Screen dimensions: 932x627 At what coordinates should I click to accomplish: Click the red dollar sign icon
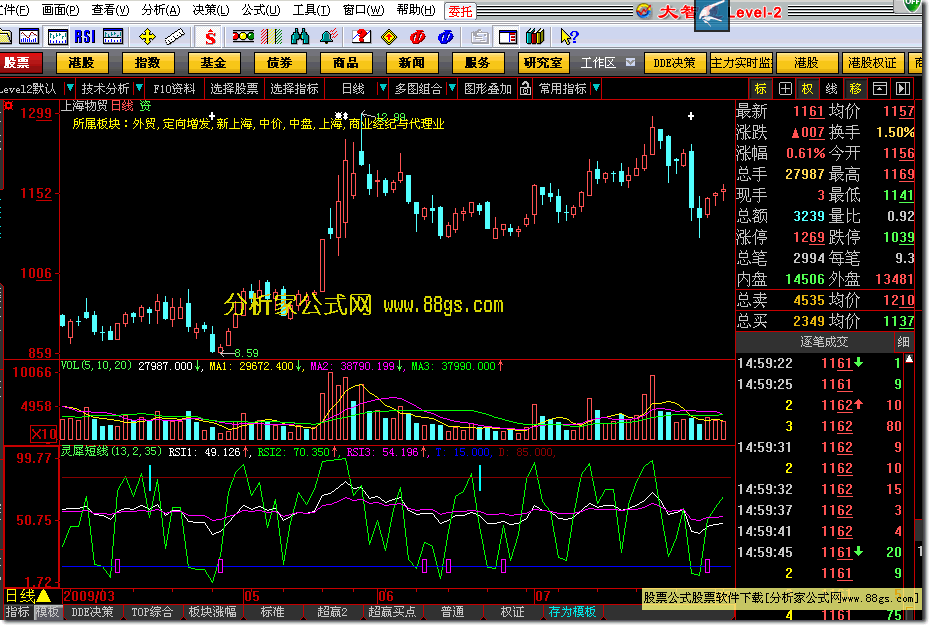click(210, 37)
